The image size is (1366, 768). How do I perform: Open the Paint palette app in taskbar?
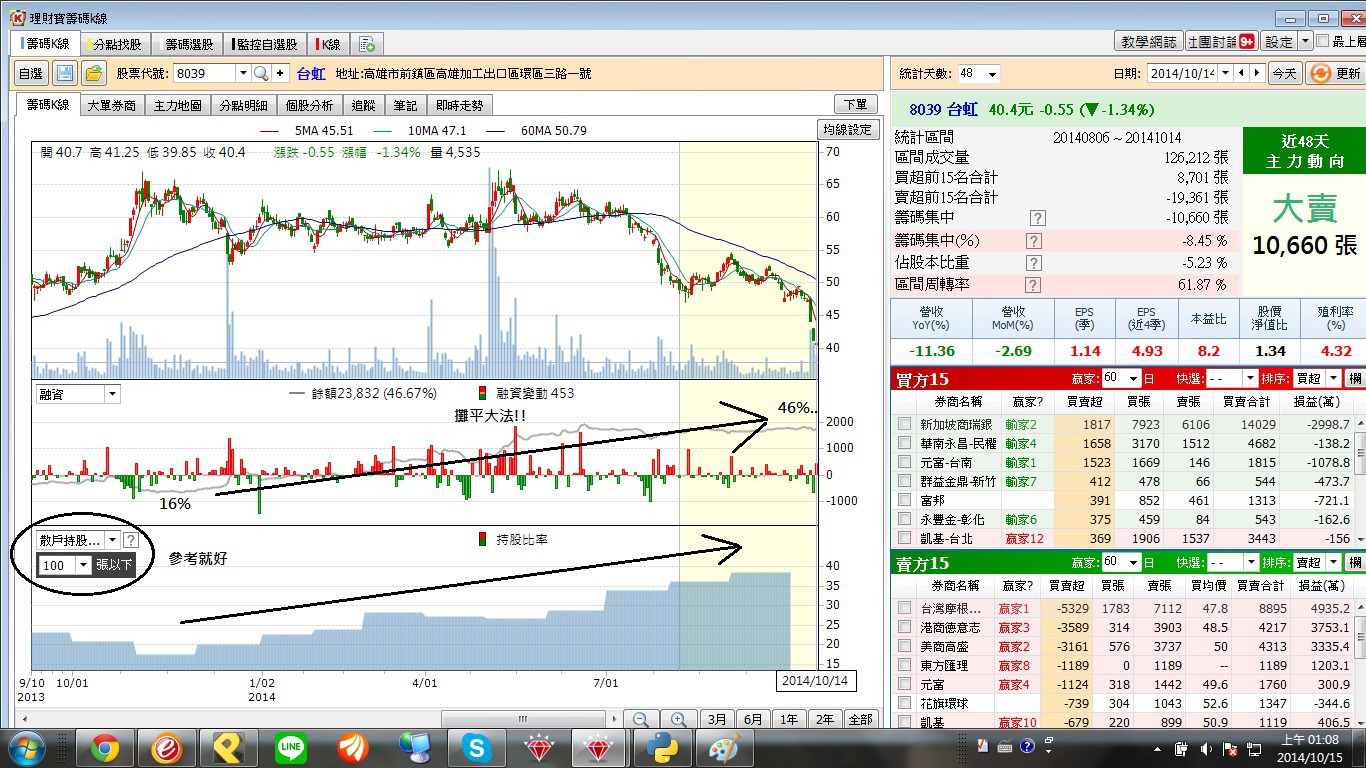(724, 748)
